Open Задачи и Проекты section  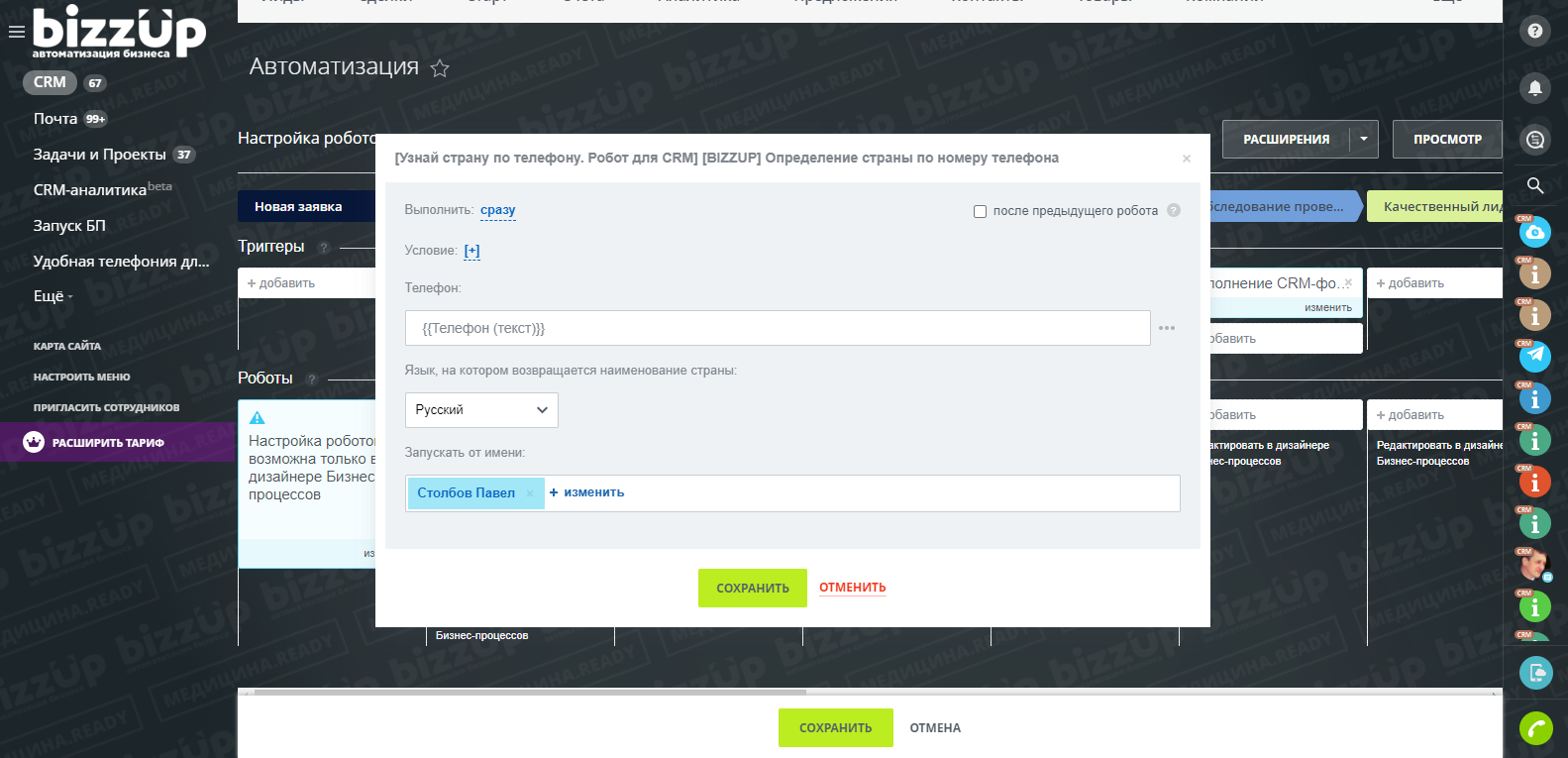[x=100, y=155]
